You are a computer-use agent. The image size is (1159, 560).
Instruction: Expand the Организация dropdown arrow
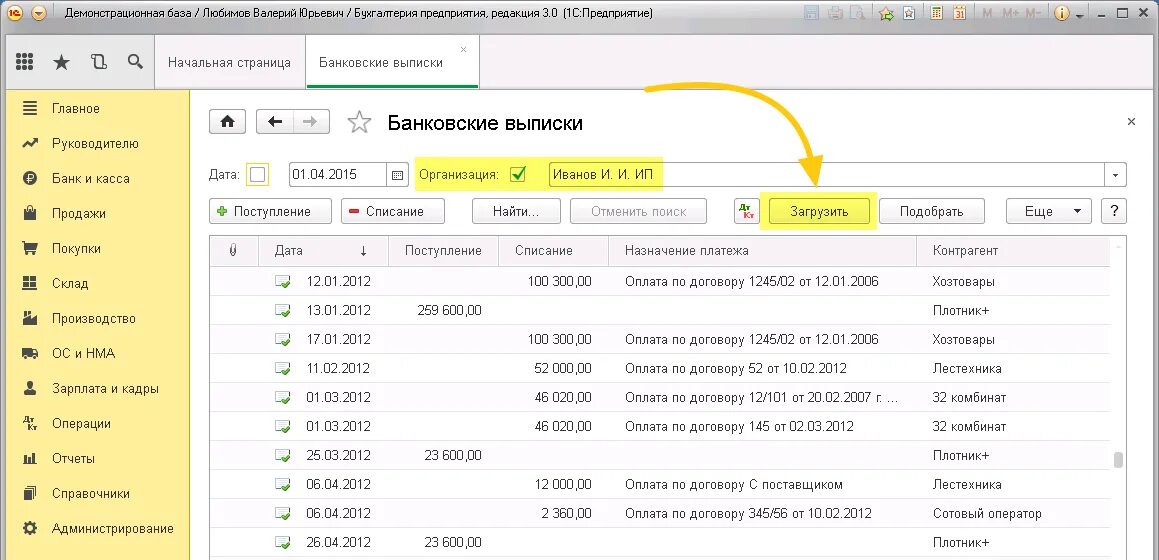point(1115,175)
